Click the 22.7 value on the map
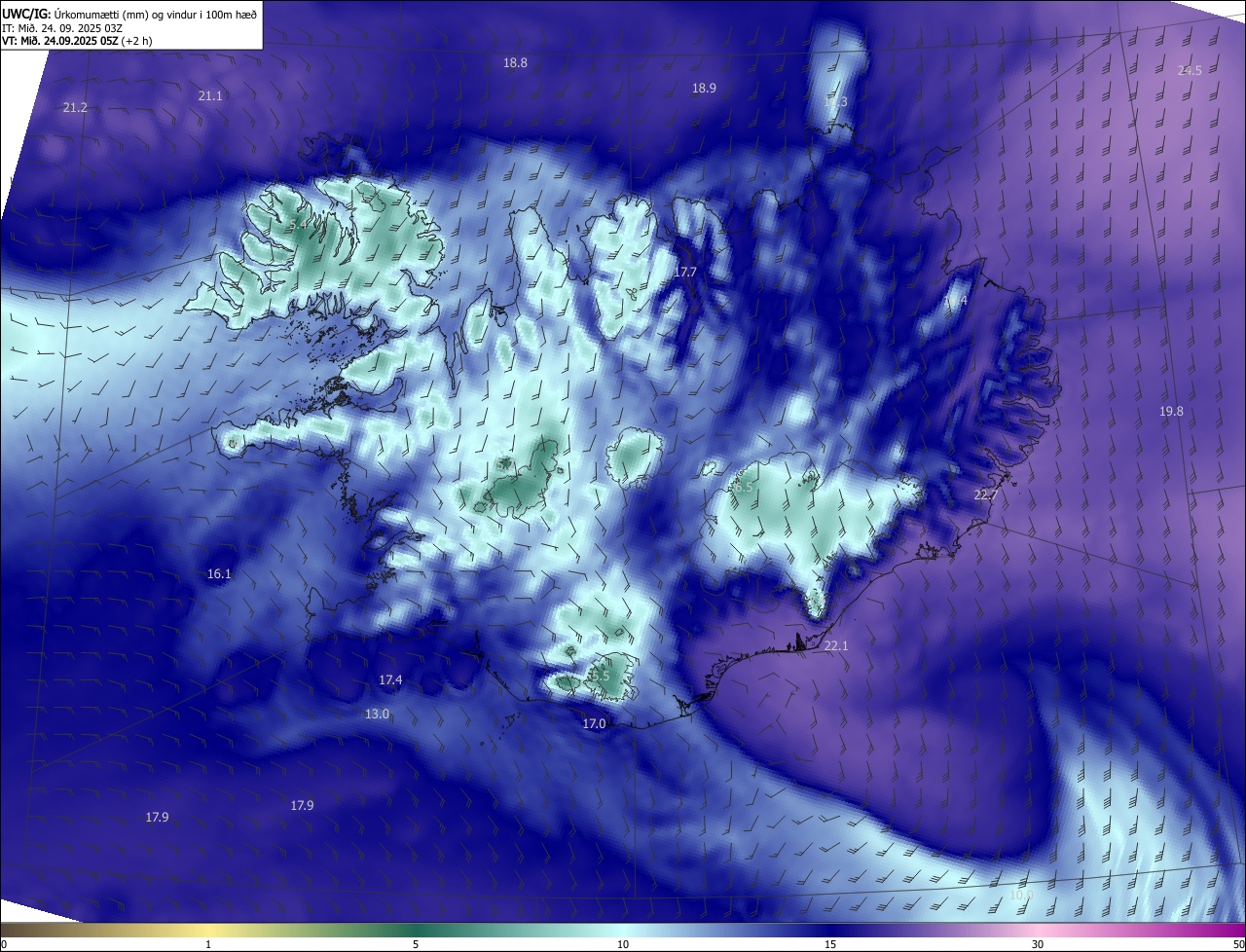Viewport: 1246px width, 952px height. coord(986,494)
